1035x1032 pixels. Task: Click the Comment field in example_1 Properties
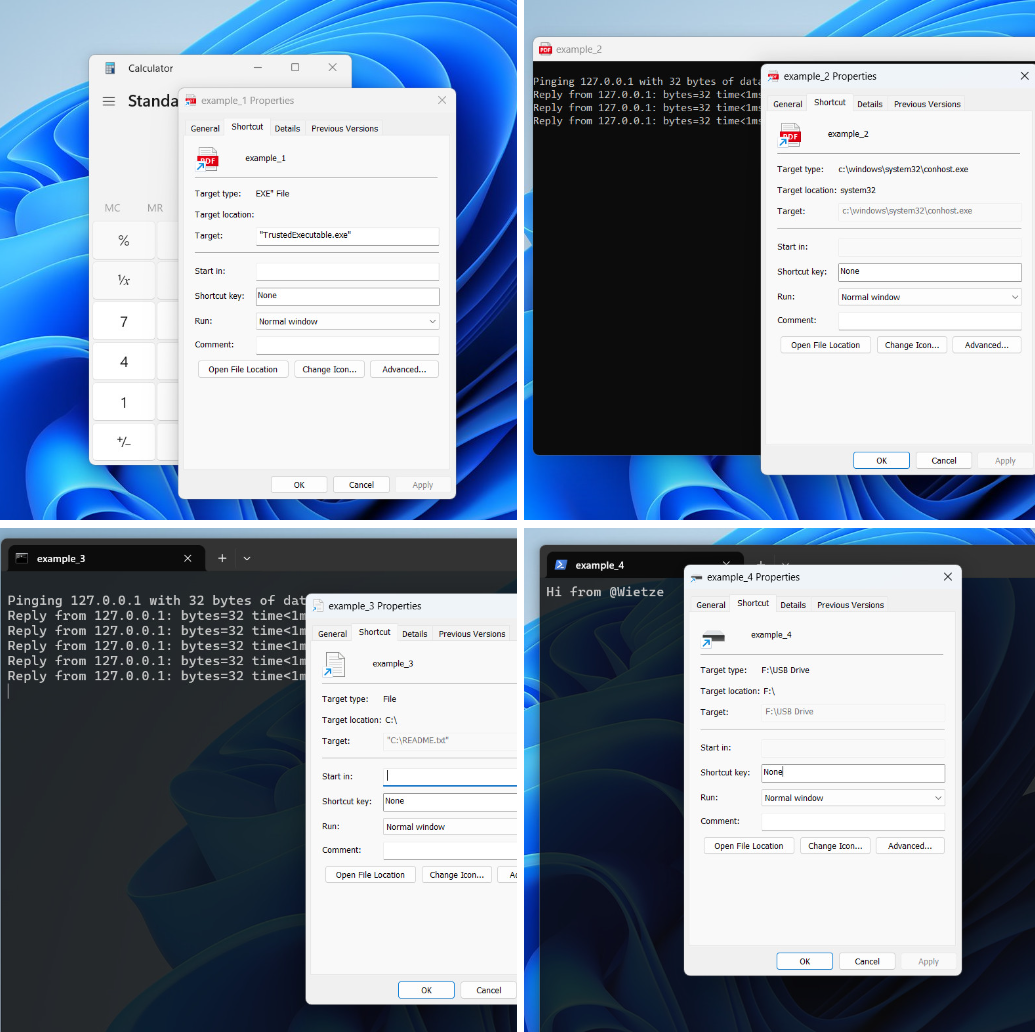click(x=347, y=344)
